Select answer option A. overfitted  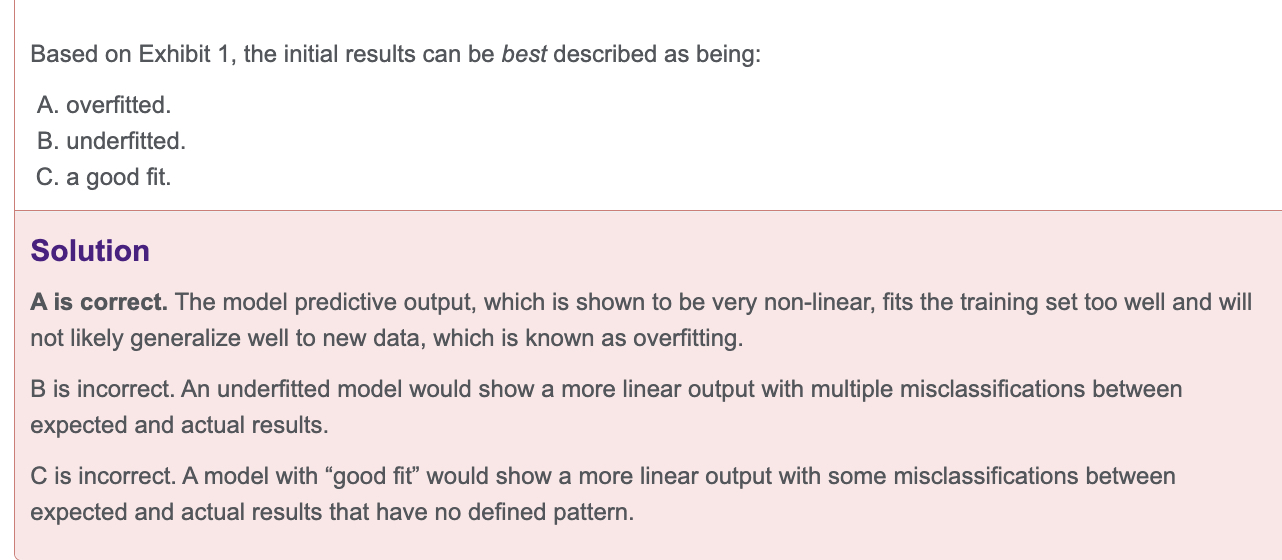point(96,104)
